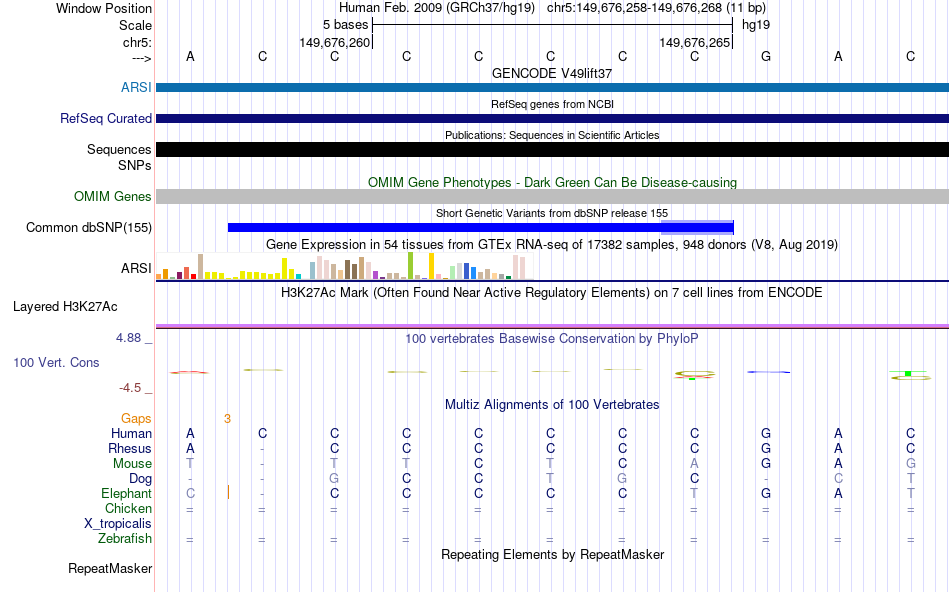Click 'Repeating Elements by RepeatMasker' title
Screen dimensions: 950x592
coord(552,554)
